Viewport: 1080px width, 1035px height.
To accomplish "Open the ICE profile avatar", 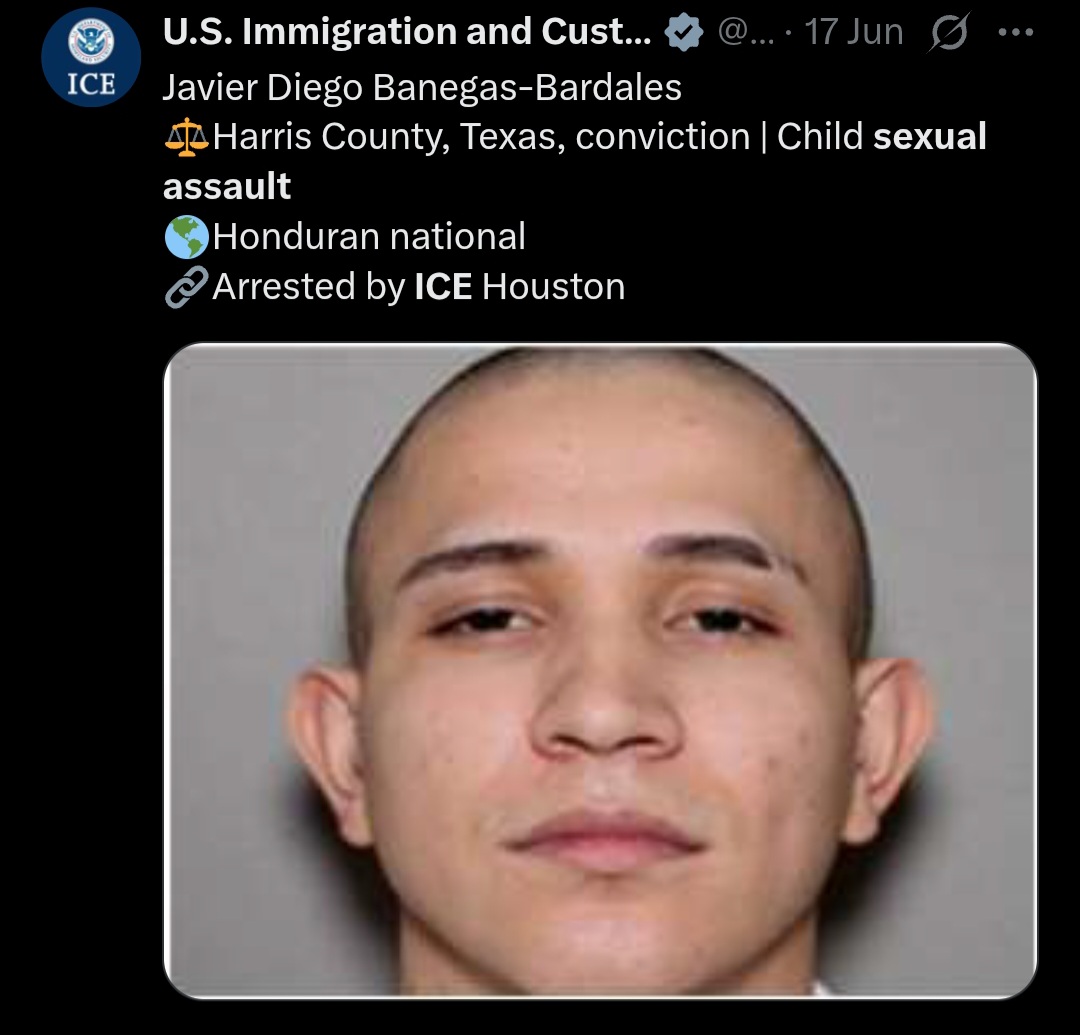I will pos(91,57).
